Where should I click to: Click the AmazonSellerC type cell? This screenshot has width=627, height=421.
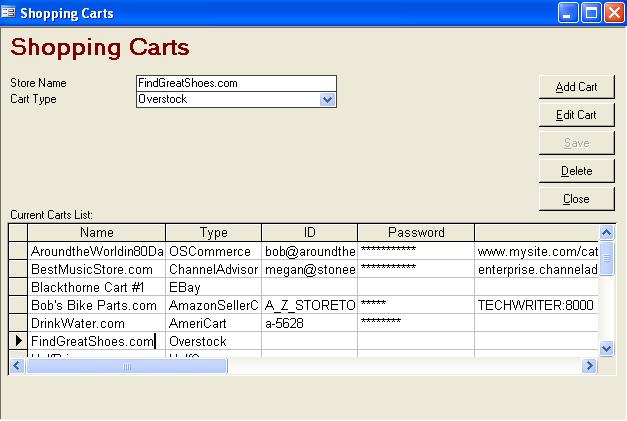pyautogui.click(x=214, y=305)
